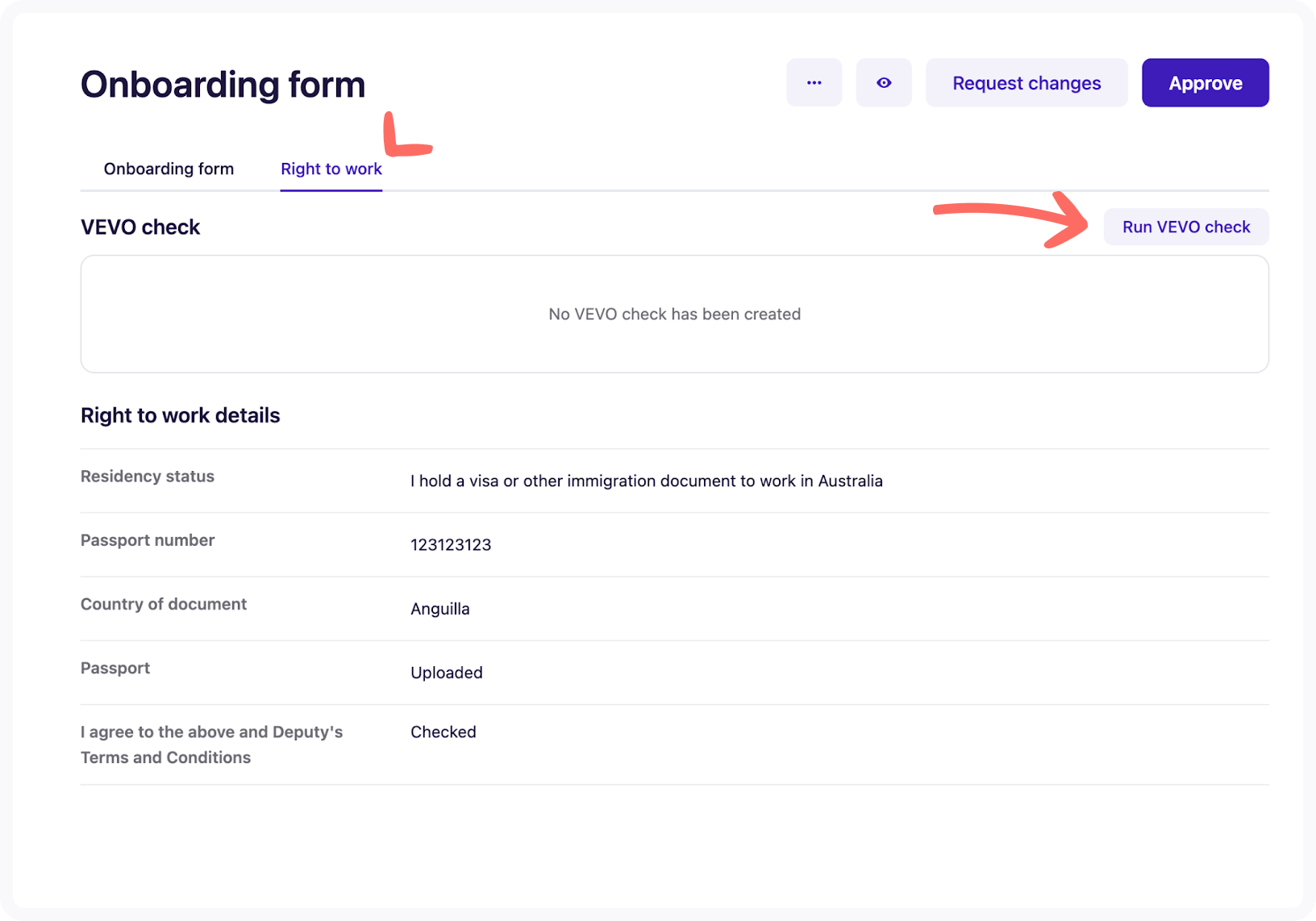Image resolution: width=1316 pixels, height=921 pixels.
Task: Click the passport number 123123123
Action: (450, 544)
